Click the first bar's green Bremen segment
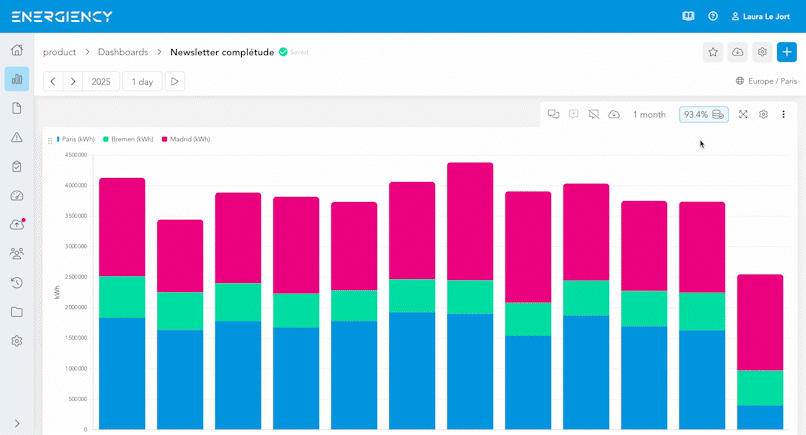Screen dimensions: 806x435 pos(122,297)
